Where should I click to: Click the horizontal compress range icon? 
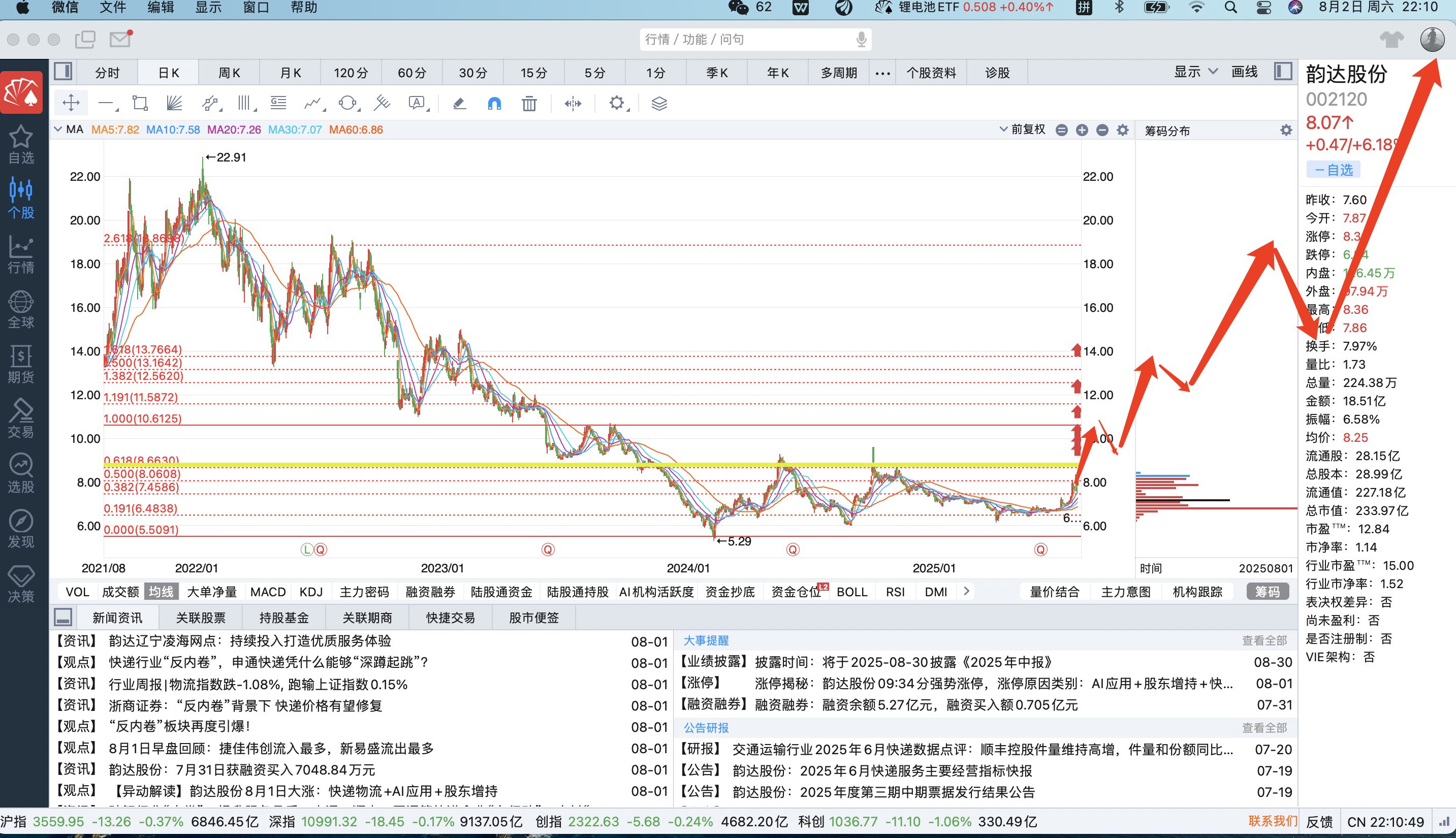pos(573,103)
